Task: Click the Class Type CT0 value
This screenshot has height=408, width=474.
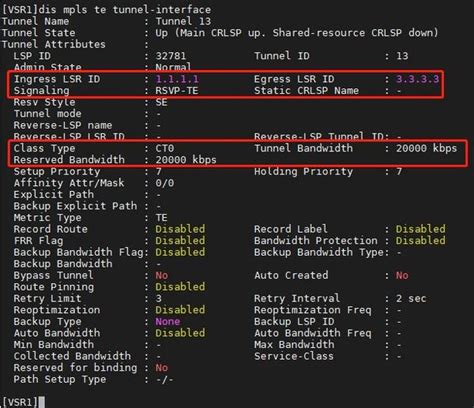Action: coord(165,148)
